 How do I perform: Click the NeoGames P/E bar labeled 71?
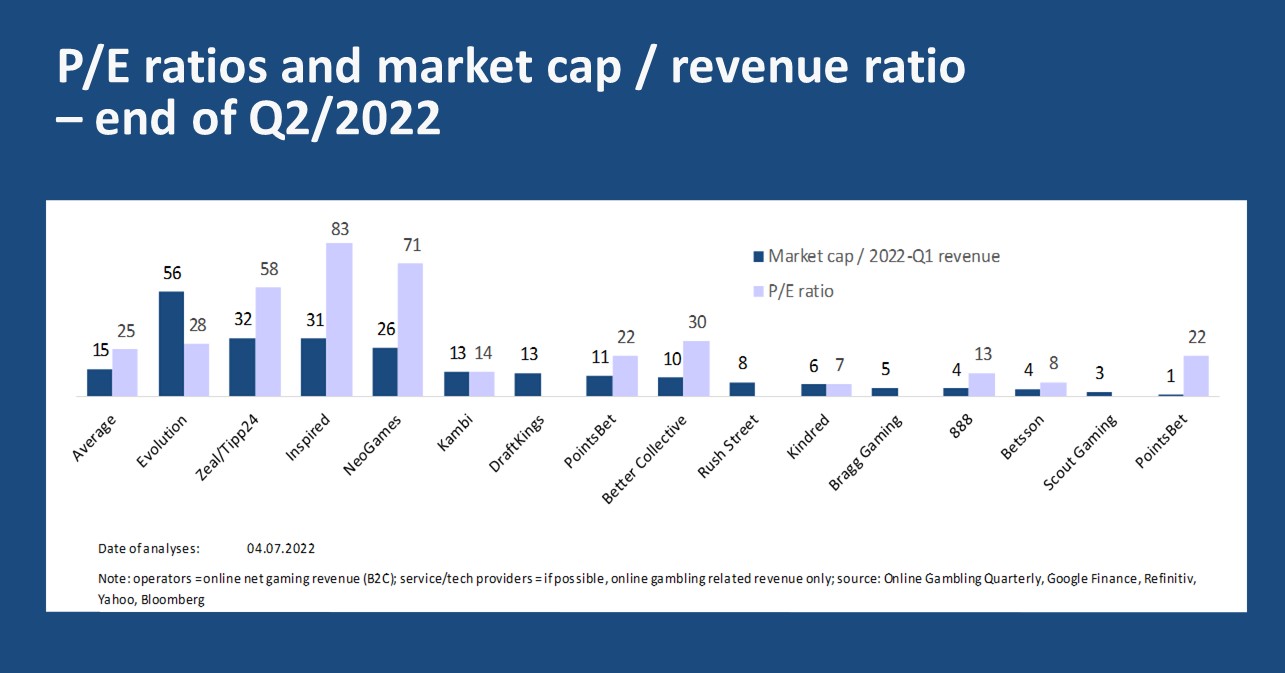[410, 330]
